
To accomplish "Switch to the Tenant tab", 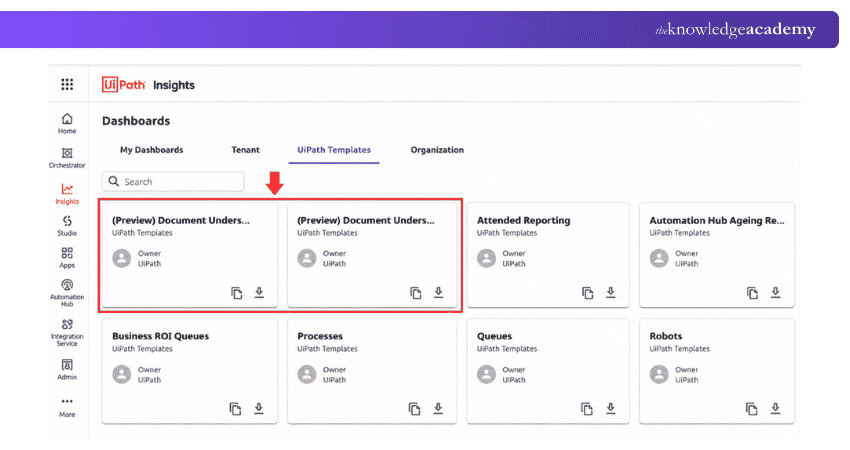I will [x=246, y=150].
